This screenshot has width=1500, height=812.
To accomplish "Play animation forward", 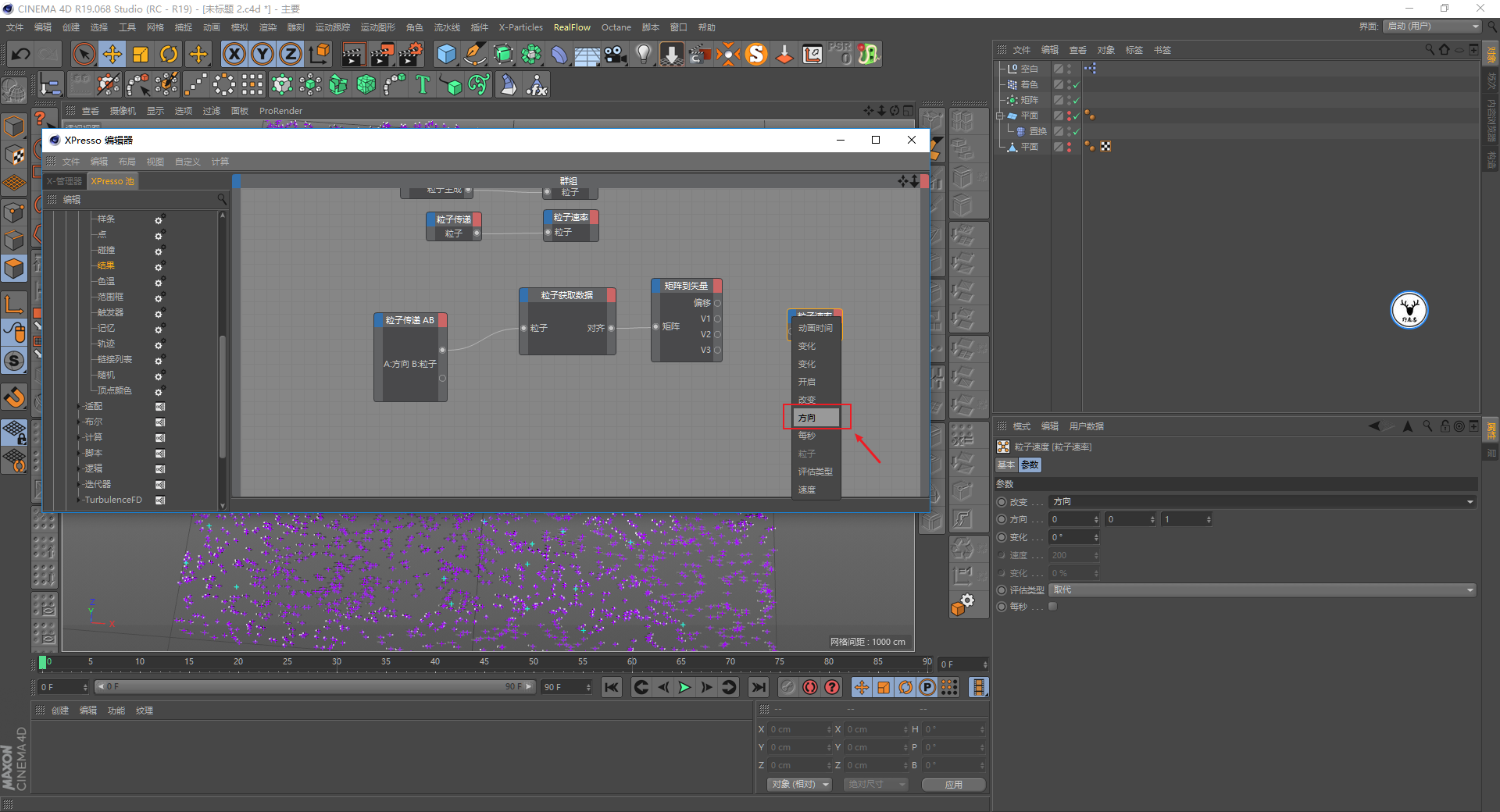I will 684,687.
